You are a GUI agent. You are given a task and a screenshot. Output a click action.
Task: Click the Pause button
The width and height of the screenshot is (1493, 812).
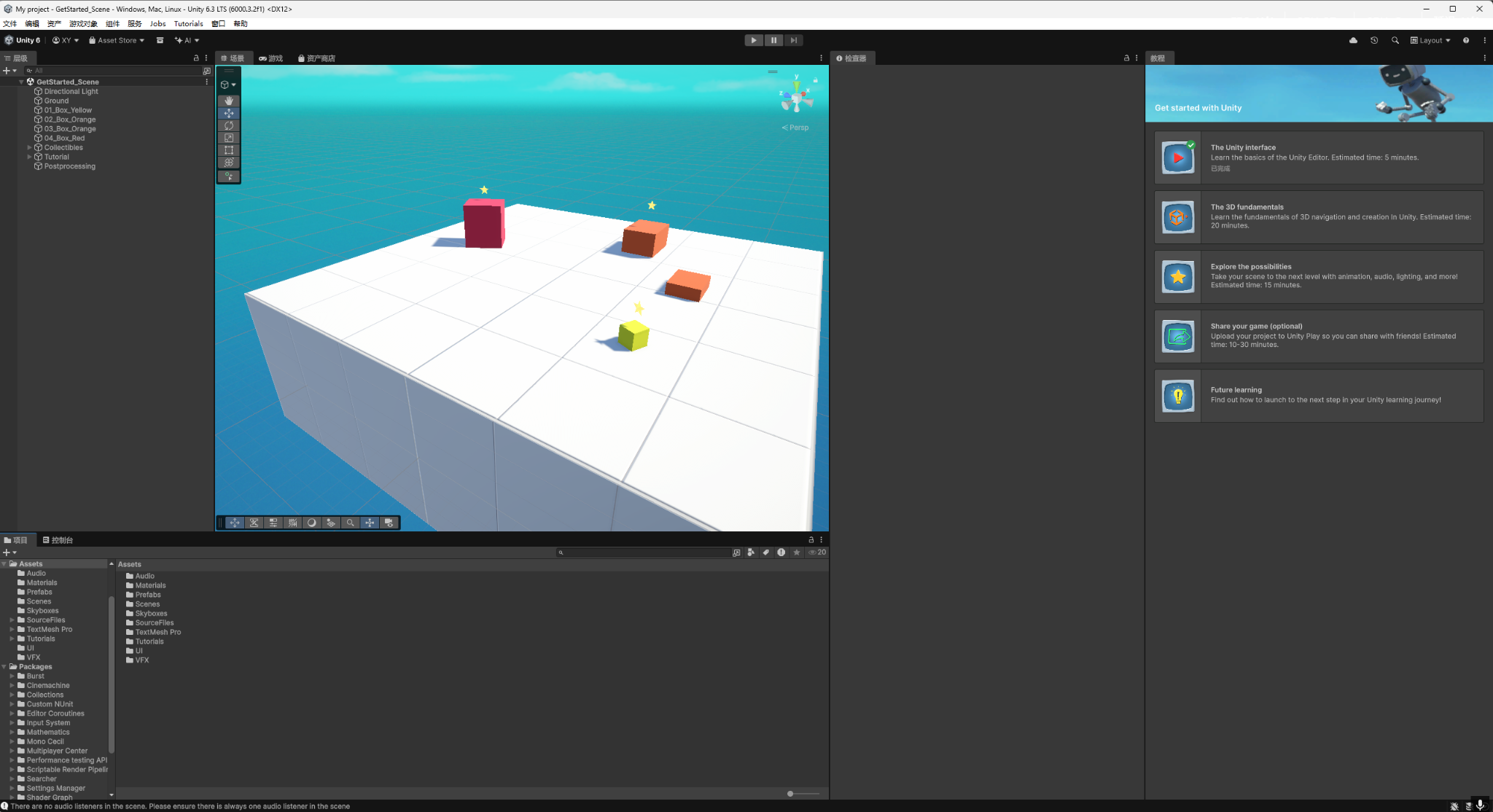[773, 40]
